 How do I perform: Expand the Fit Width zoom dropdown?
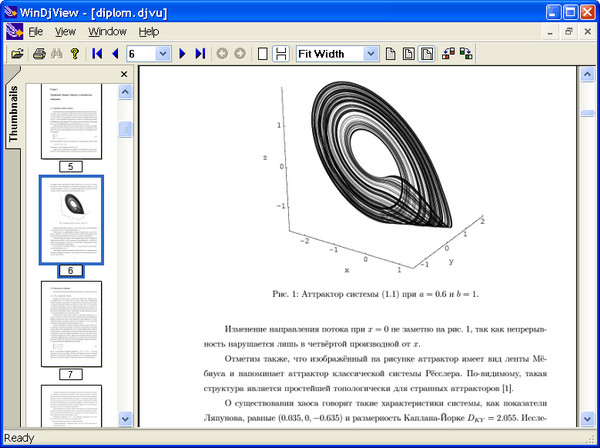click(371, 53)
